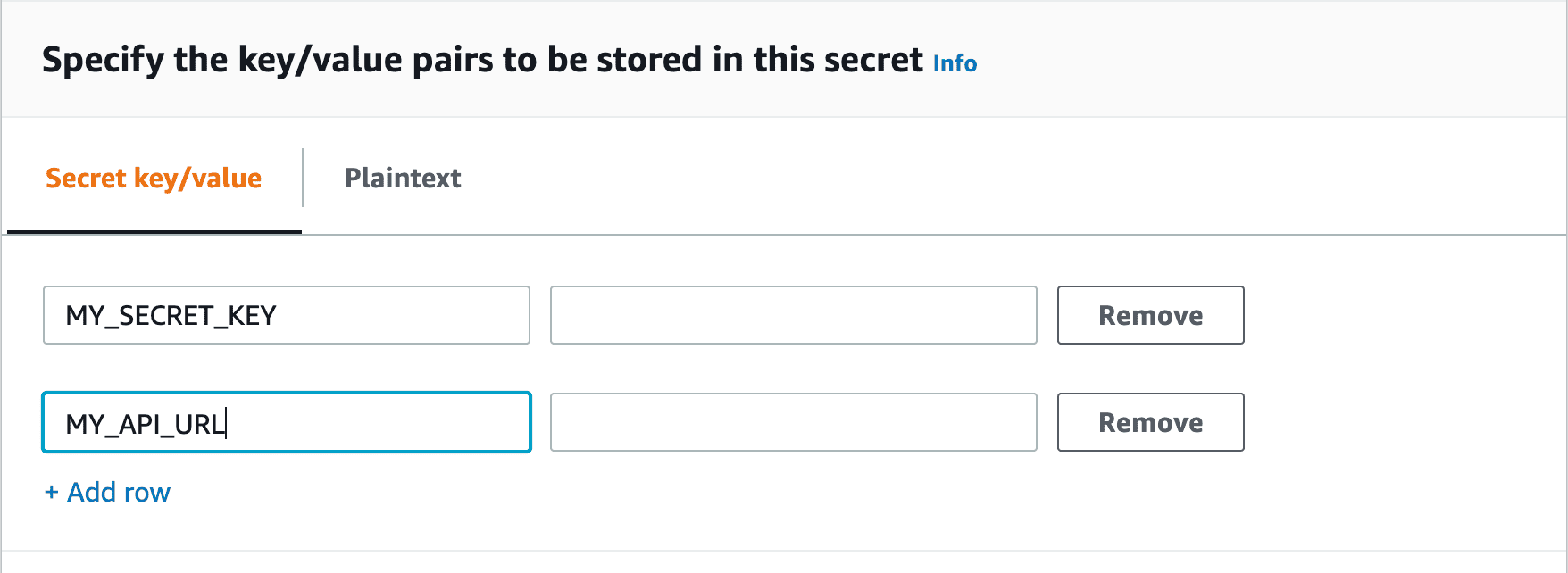Select the Secret key/value tab
Viewport: 1568px width, 573px height.
pos(154,179)
